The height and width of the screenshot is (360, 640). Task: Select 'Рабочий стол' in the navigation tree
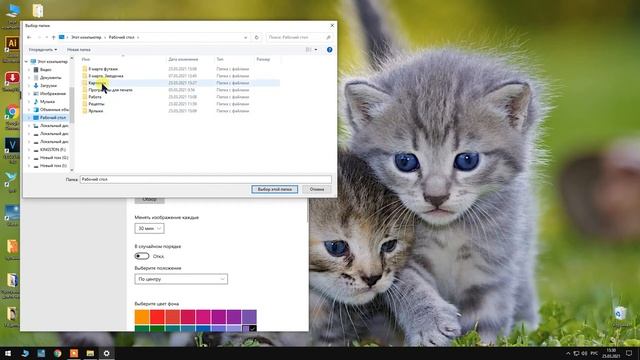[53, 118]
